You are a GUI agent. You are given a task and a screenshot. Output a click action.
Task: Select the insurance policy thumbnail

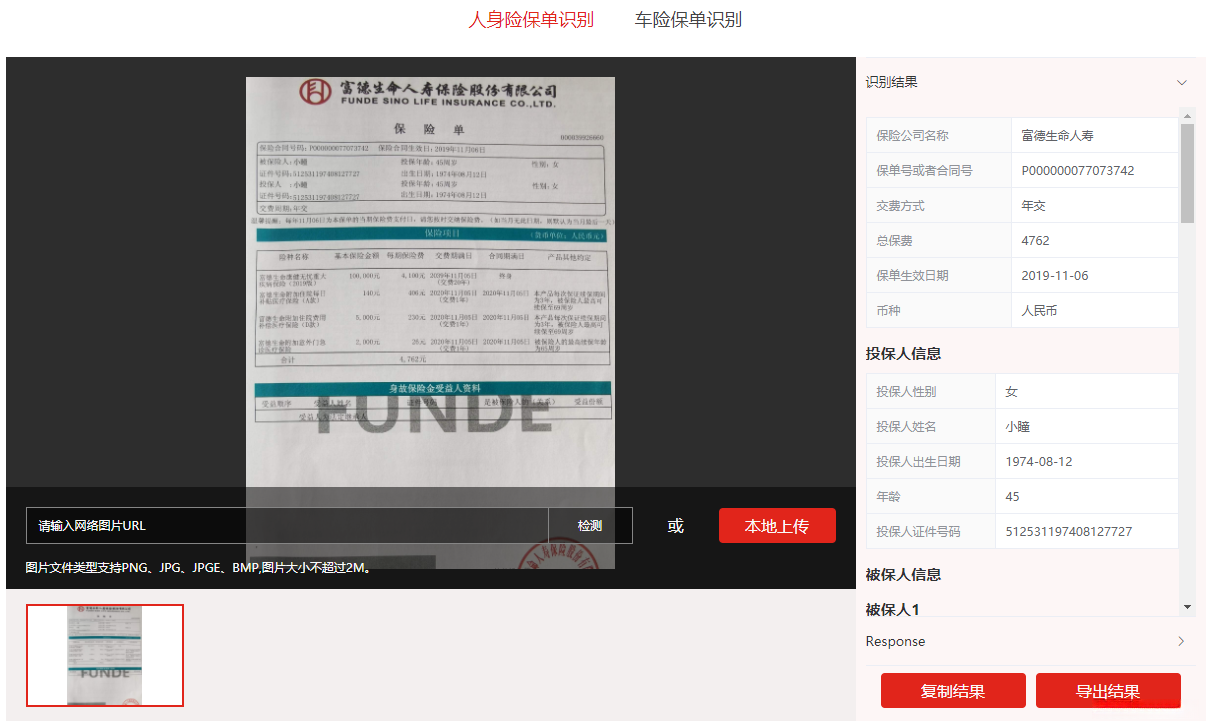[x=105, y=655]
